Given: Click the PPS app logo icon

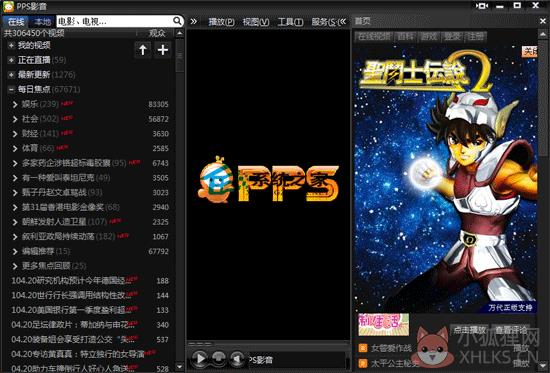Looking at the screenshot, I should (x=8, y=6).
